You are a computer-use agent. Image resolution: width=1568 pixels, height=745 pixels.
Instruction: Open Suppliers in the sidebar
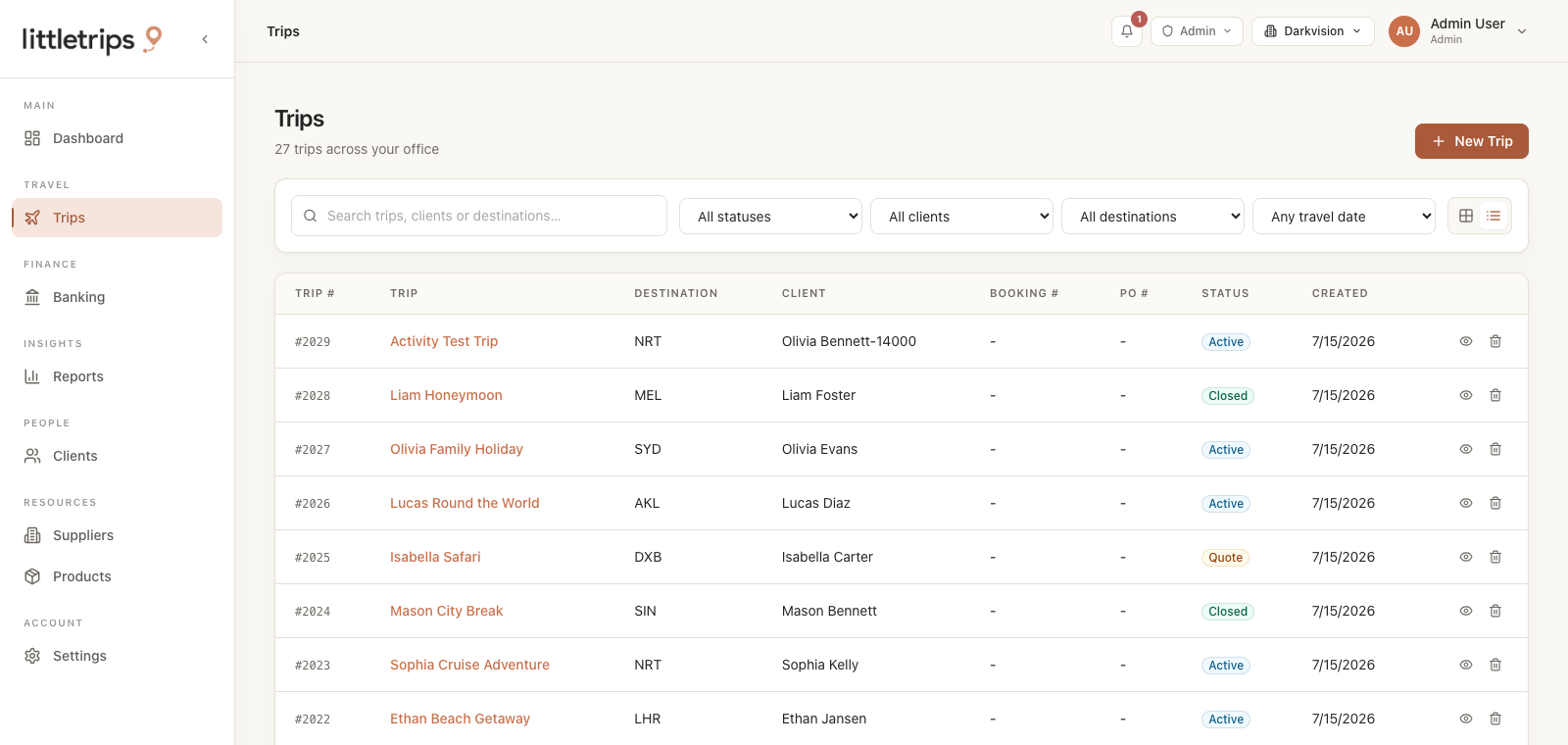[117, 535]
